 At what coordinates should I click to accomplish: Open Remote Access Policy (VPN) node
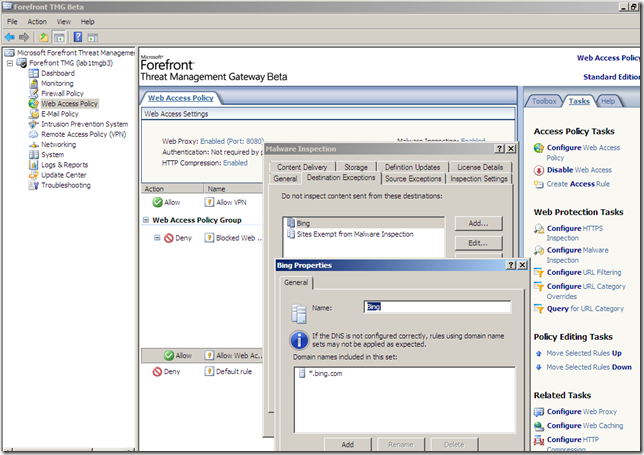[x=83, y=134]
